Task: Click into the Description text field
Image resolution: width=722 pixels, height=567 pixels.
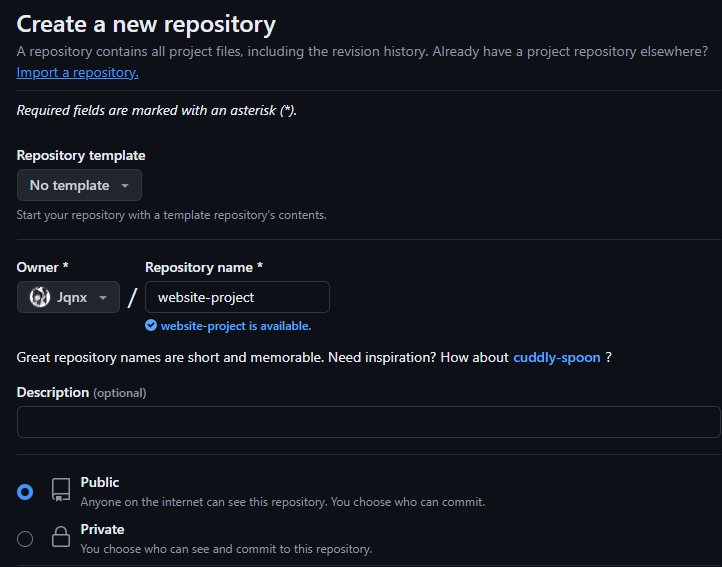Action: (368, 421)
